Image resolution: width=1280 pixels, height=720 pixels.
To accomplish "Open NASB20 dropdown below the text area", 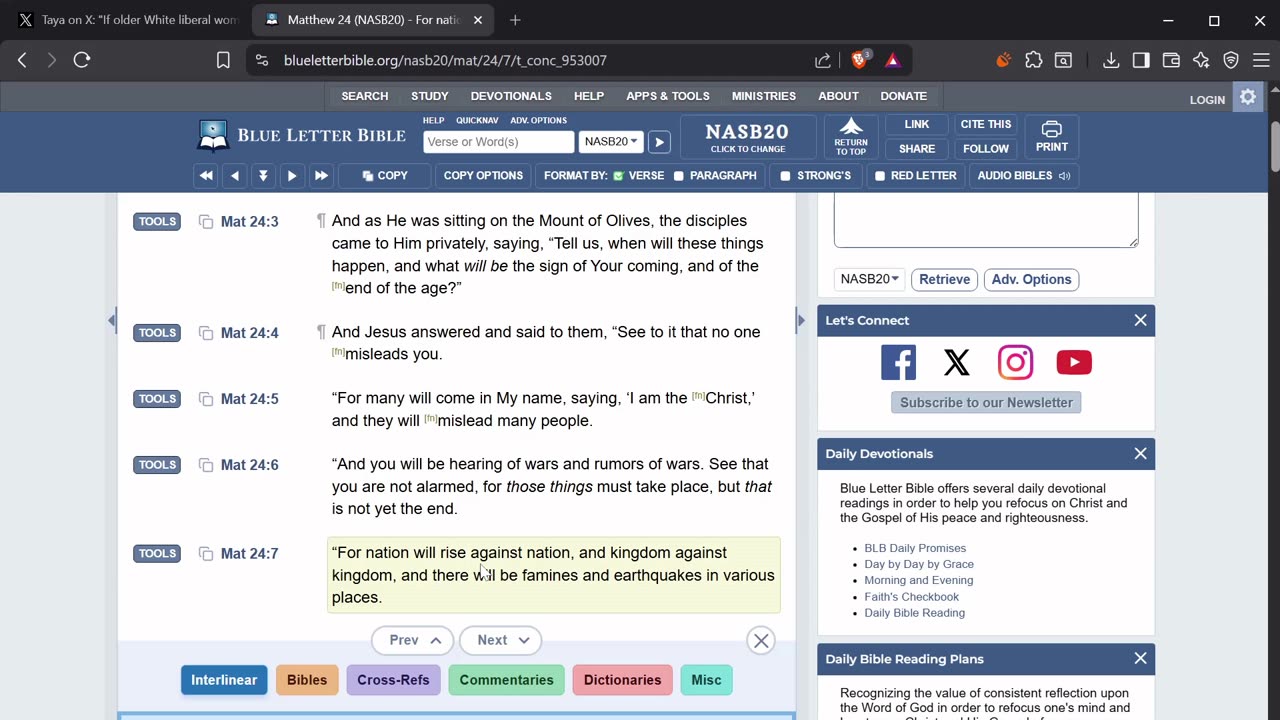I will coord(869,279).
